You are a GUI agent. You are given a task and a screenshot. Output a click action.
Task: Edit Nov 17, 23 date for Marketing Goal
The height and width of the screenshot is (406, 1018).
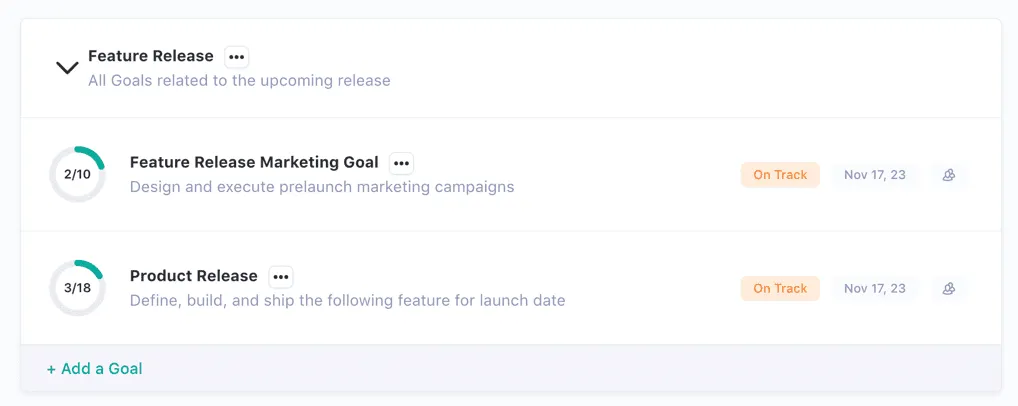[874, 175]
